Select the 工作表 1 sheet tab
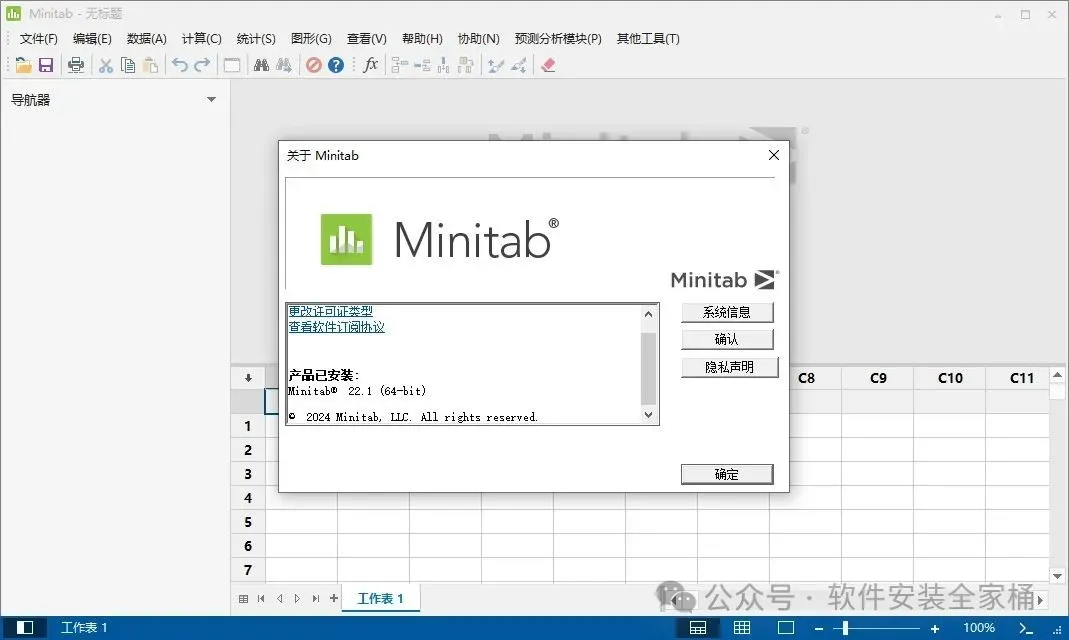The height and width of the screenshot is (640, 1069). (x=380, y=598)
